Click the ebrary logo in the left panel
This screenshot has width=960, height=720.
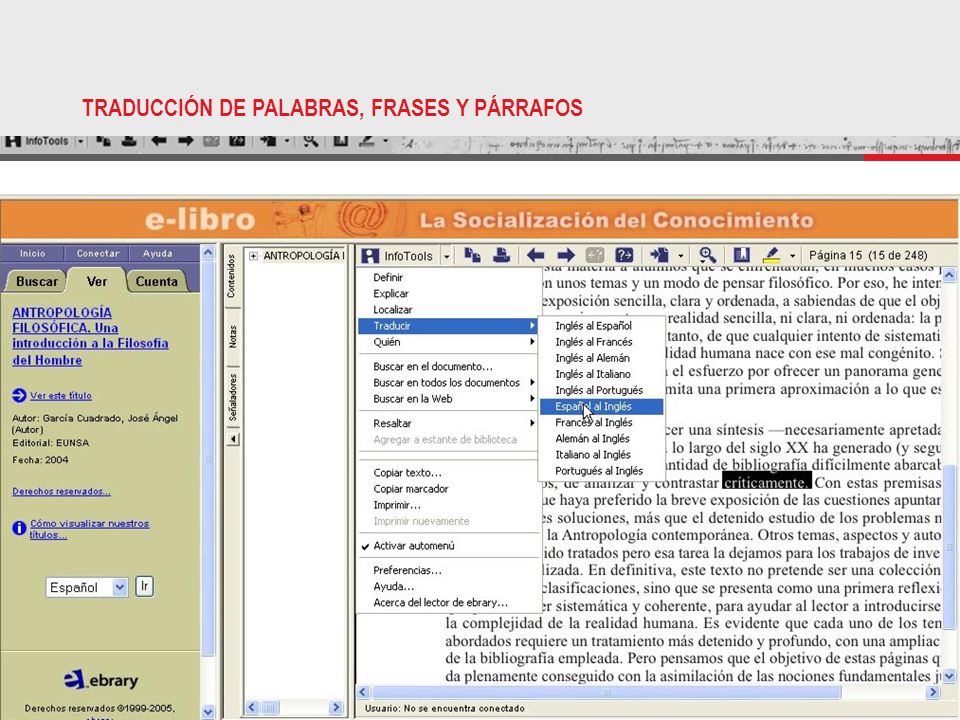pyautogui.click(x=101, y=680)
